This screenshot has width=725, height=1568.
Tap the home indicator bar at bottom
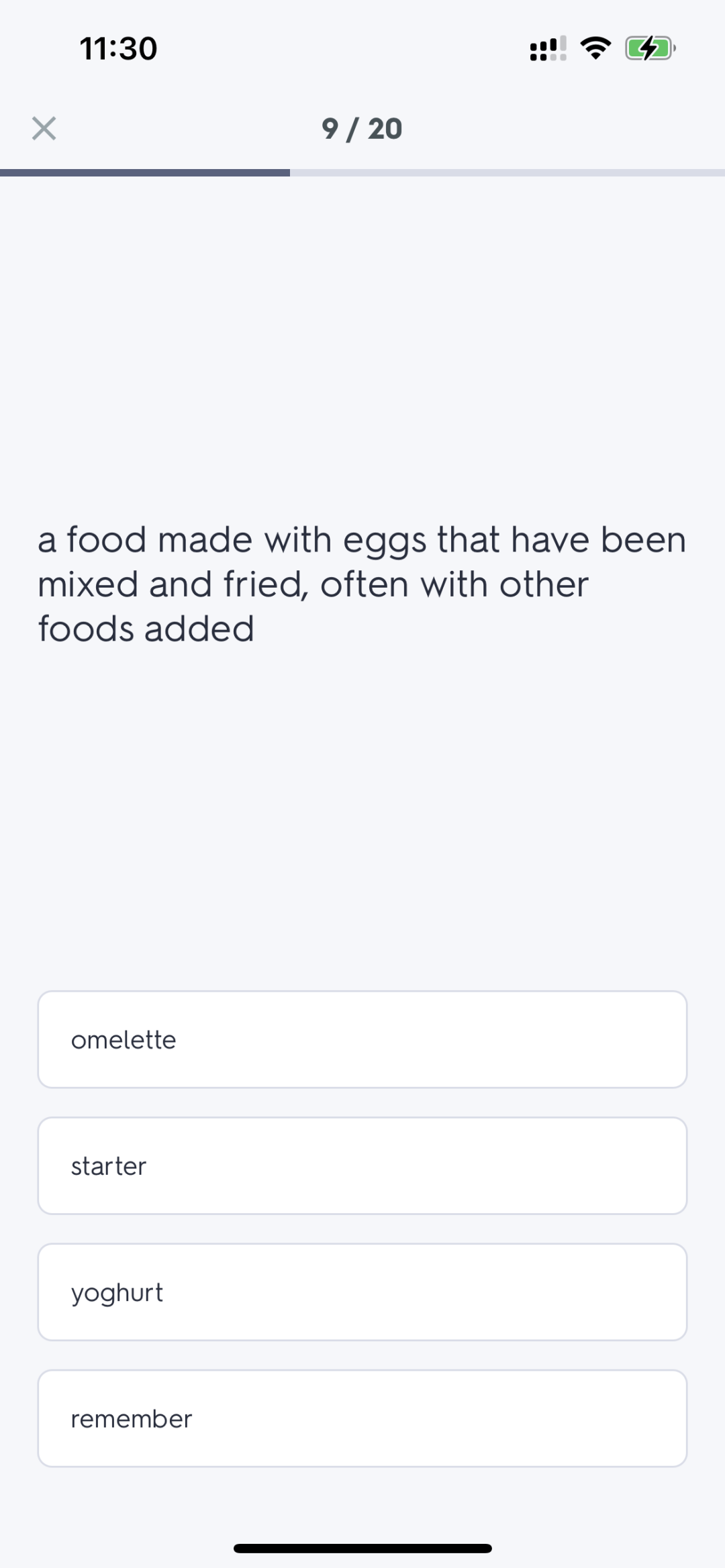pyautogui.click(x=362, y=1549)
